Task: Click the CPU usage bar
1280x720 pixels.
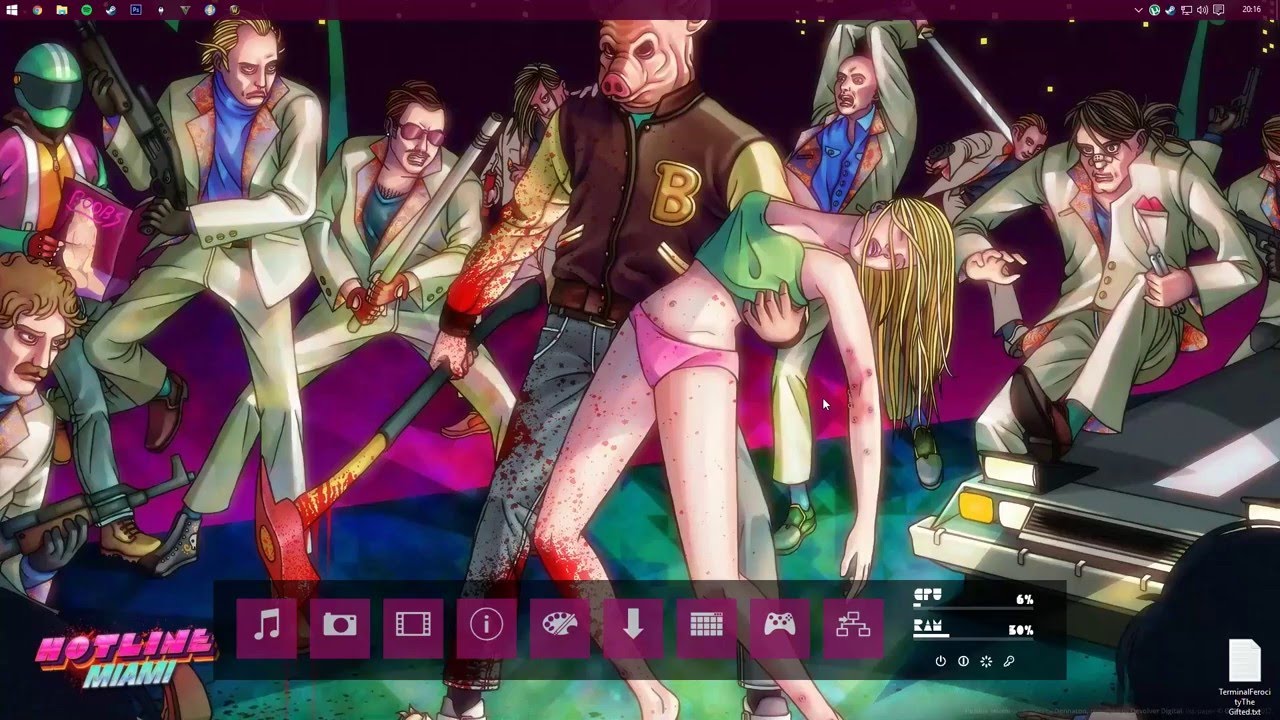Action: (973, 608)
